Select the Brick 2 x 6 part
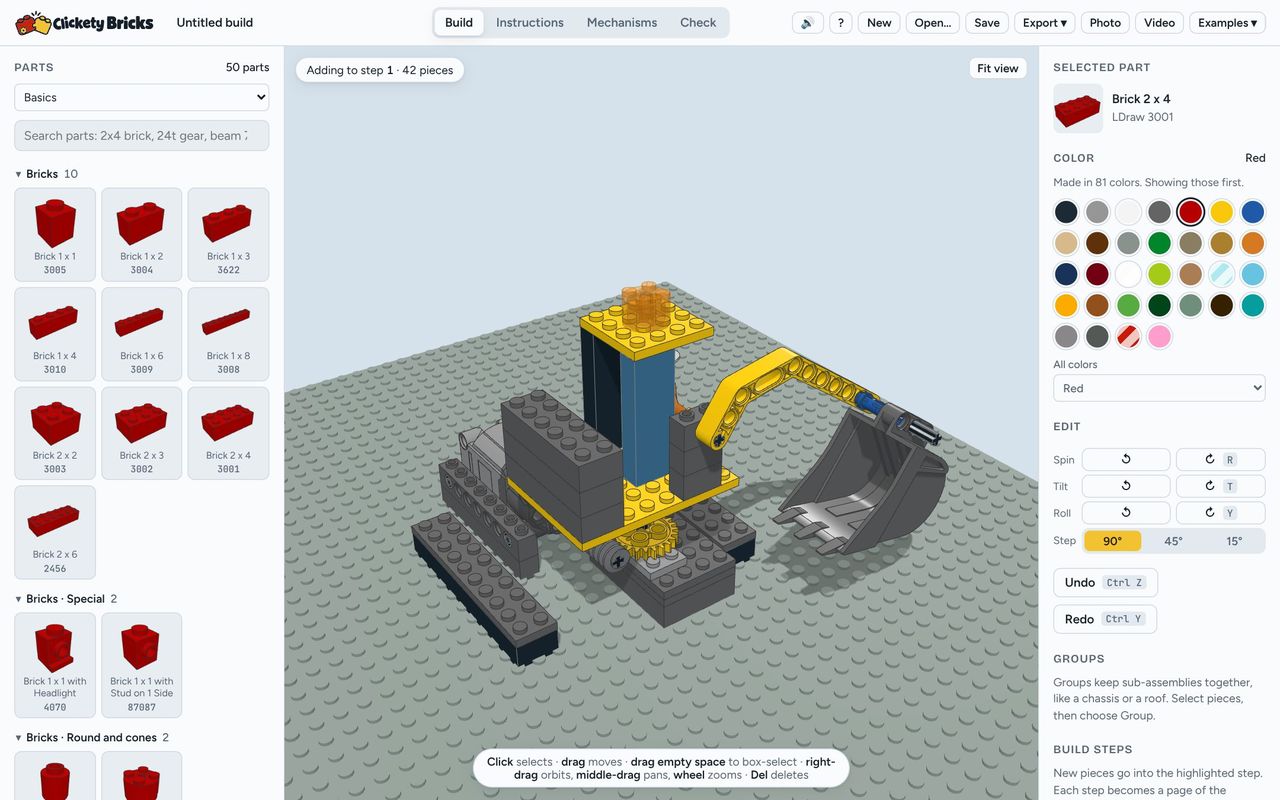Image resolution: width=1280 pixels, height=800 pixels. pos(55,532)
